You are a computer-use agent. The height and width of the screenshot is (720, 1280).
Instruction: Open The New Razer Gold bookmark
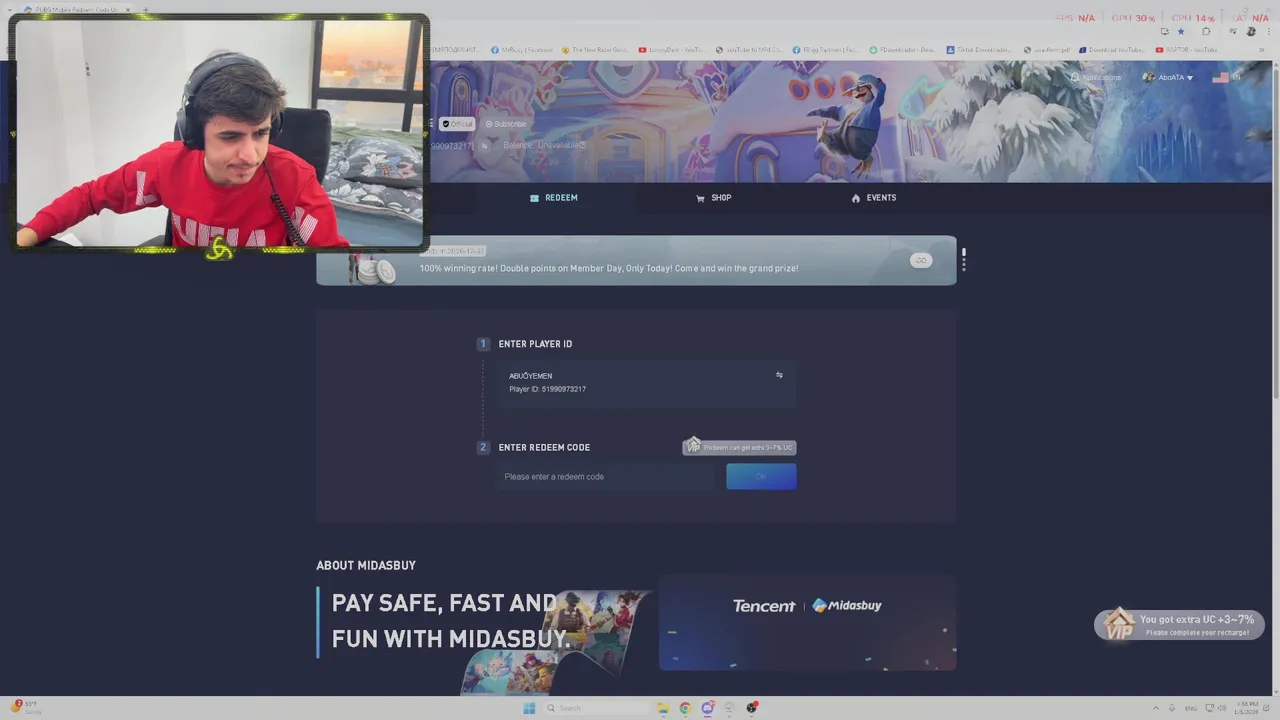tap(595, 49)
